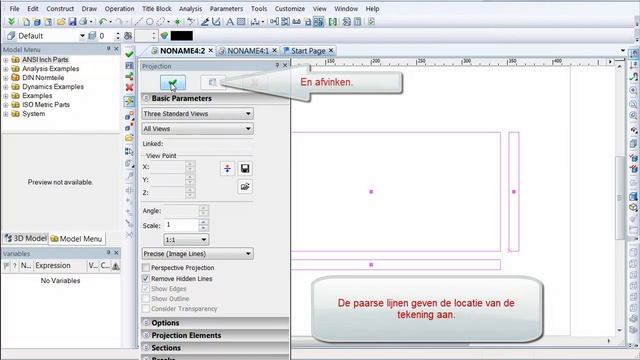Toggle the Show Edges checkbox
640x360 pixels.
tap(146, 289)
